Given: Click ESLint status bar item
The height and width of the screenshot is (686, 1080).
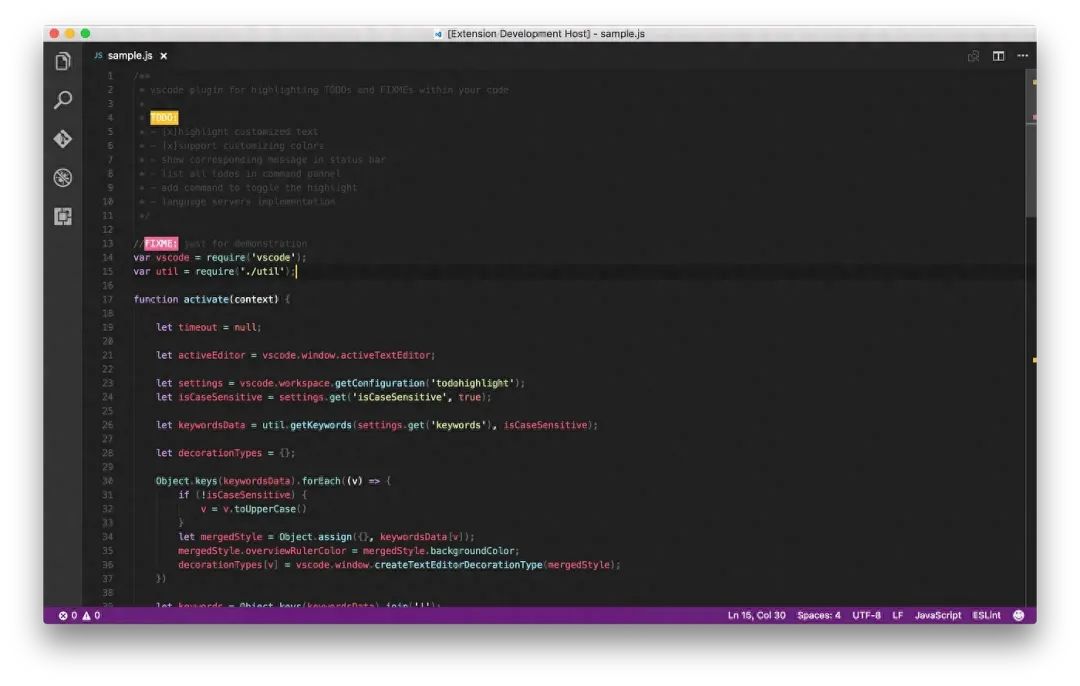Looking at the screenshot, I should 986,615.
